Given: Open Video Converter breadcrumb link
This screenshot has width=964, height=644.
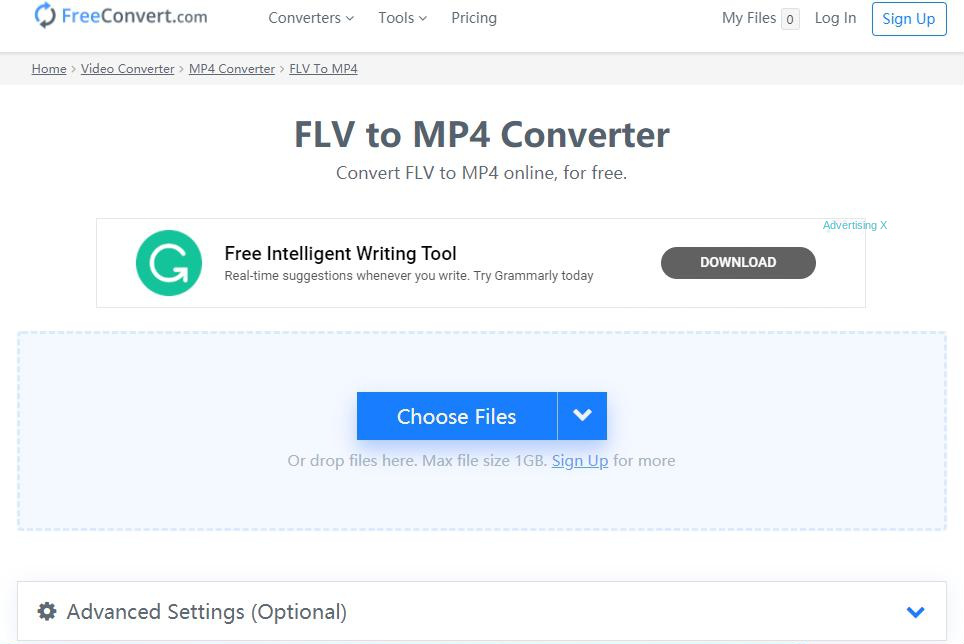Looking at the screenshot, I should (127, 69).
